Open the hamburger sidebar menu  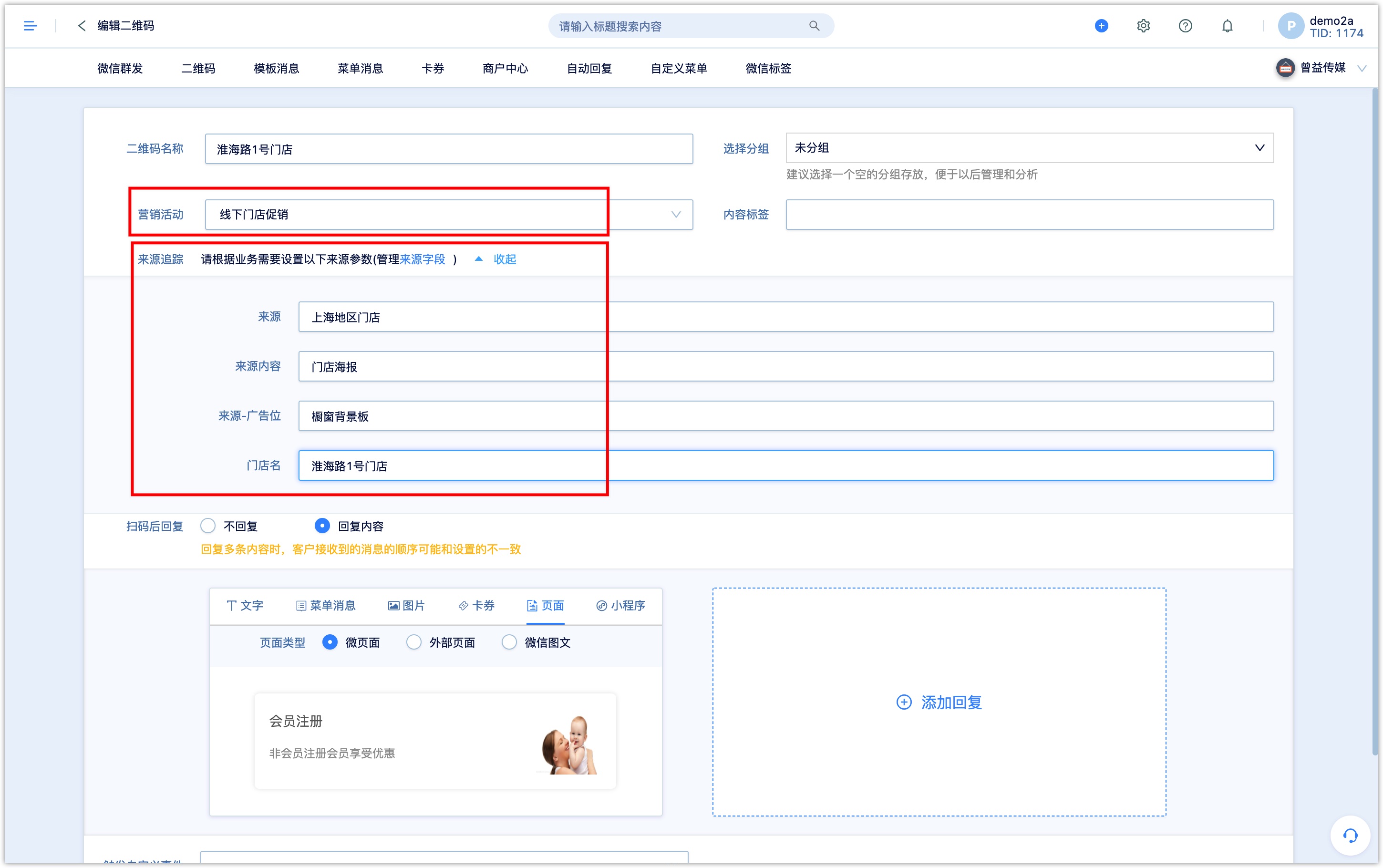point(31,26)
